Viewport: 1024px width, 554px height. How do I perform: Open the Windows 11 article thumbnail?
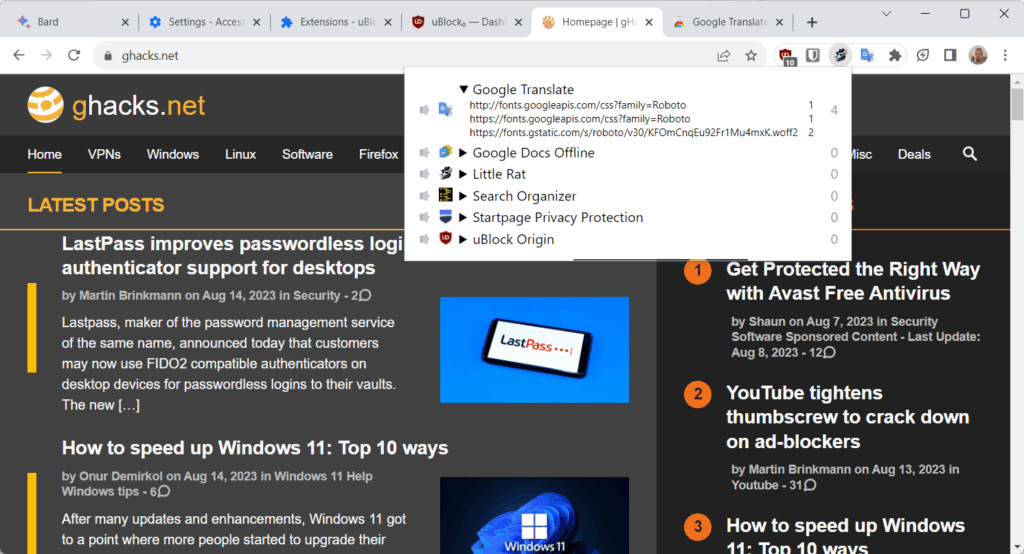pyautogui.click(x=534, y=515)
